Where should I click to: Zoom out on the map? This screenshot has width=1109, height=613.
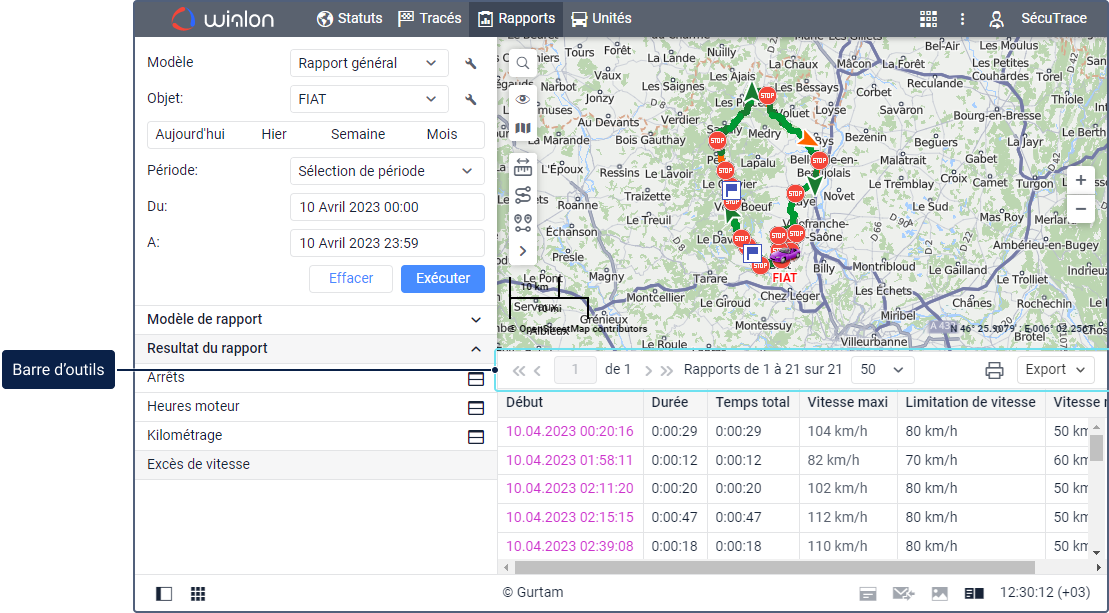(x=1081, y=209)
